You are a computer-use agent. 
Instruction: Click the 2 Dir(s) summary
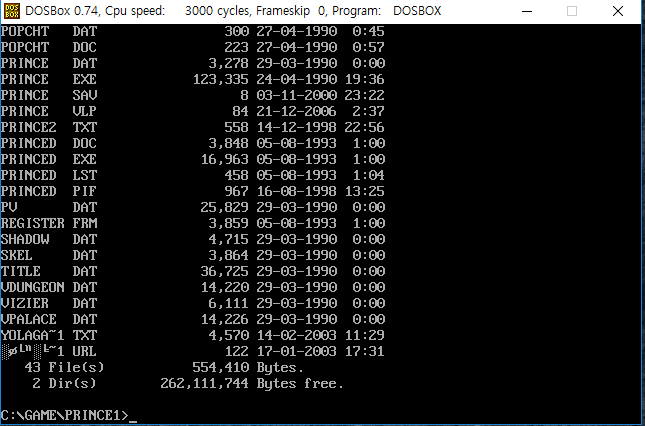click(65, 384)
